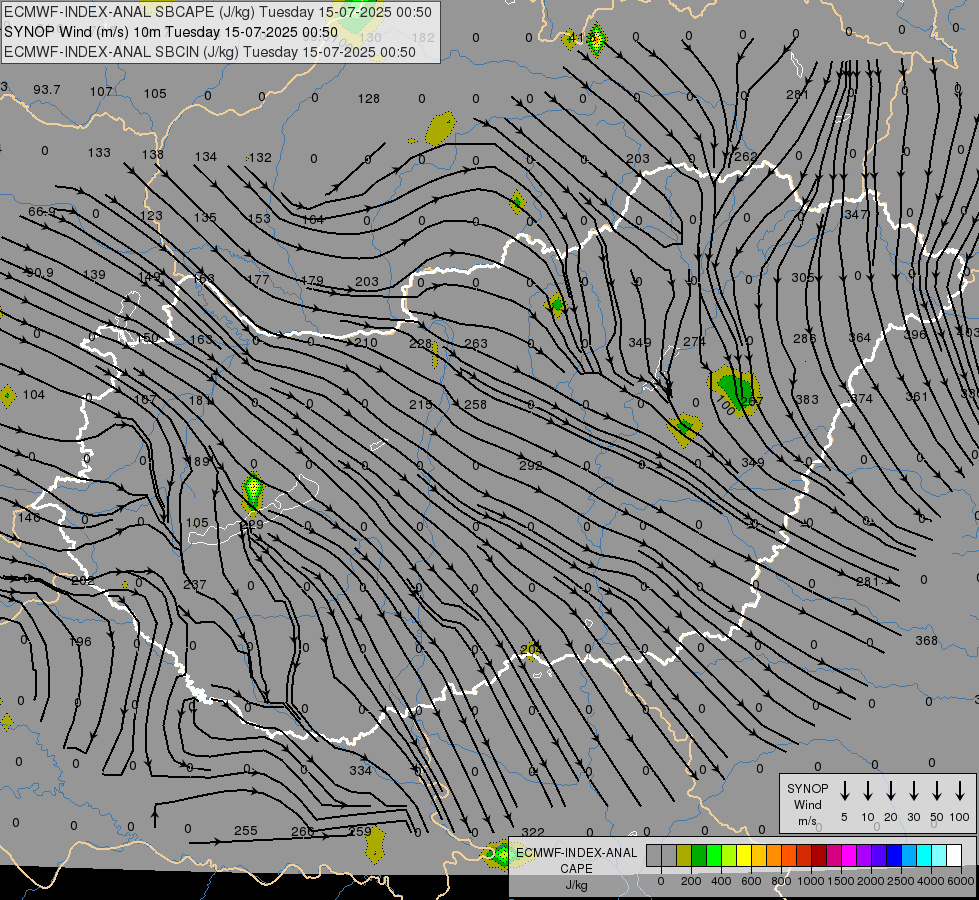Image resolution: width=979 pixels, height=900 pixels.
Task: Click the map value 196
Action: coord(80,642)
